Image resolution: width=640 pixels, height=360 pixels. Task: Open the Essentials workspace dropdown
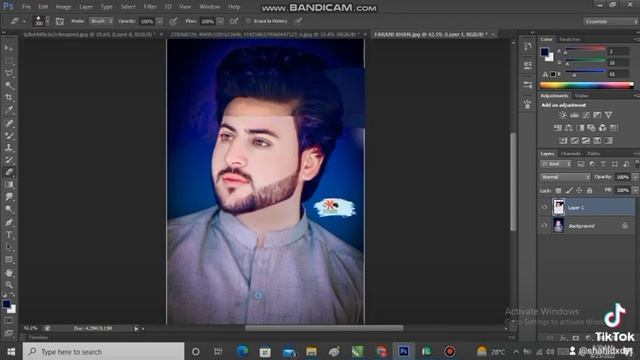[x=611, y=21]
